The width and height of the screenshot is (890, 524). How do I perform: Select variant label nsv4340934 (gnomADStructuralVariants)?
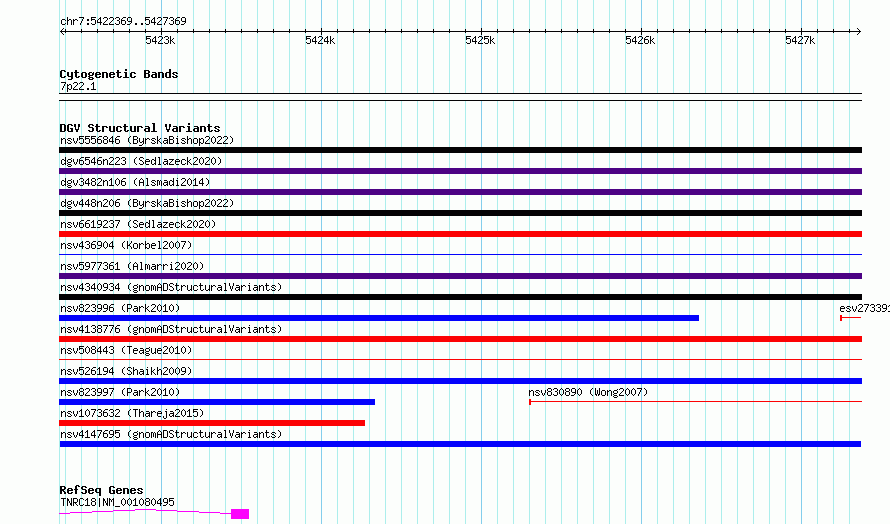coord(171,287)
